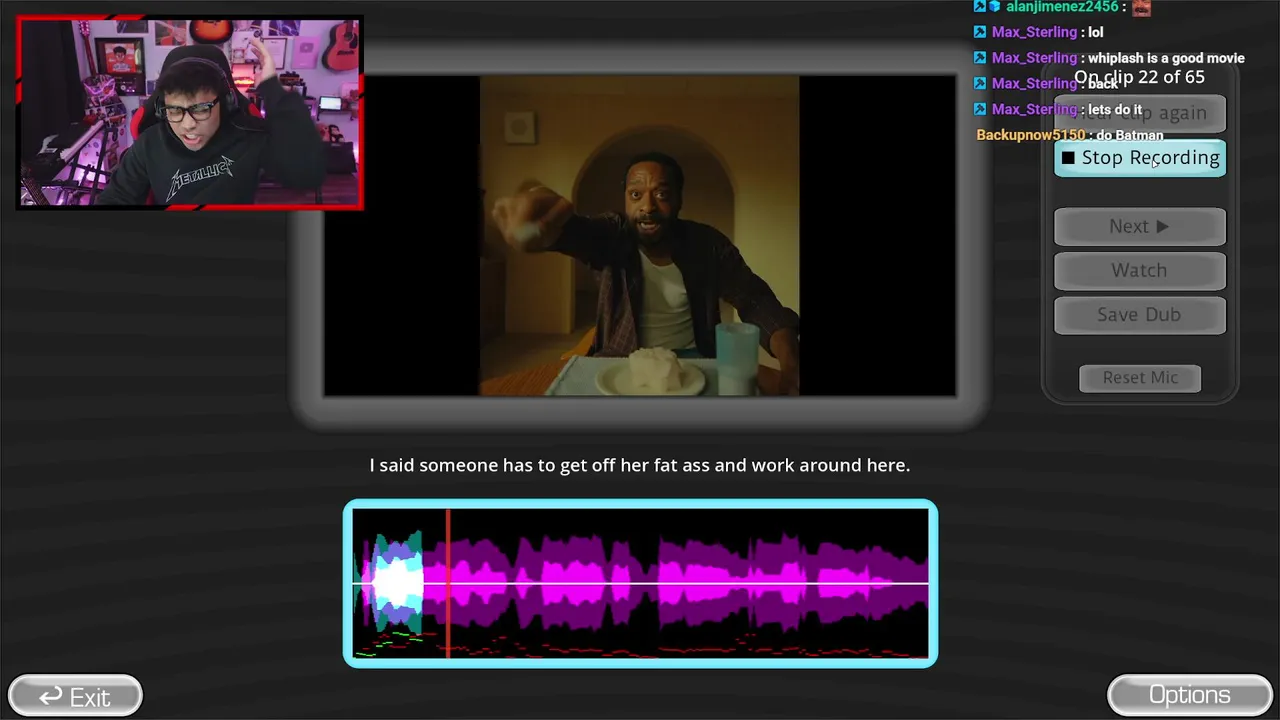This screenshot has height=720, width=1280.
Task: Click the chat message "do Batman"
Action: [1130, 135]
